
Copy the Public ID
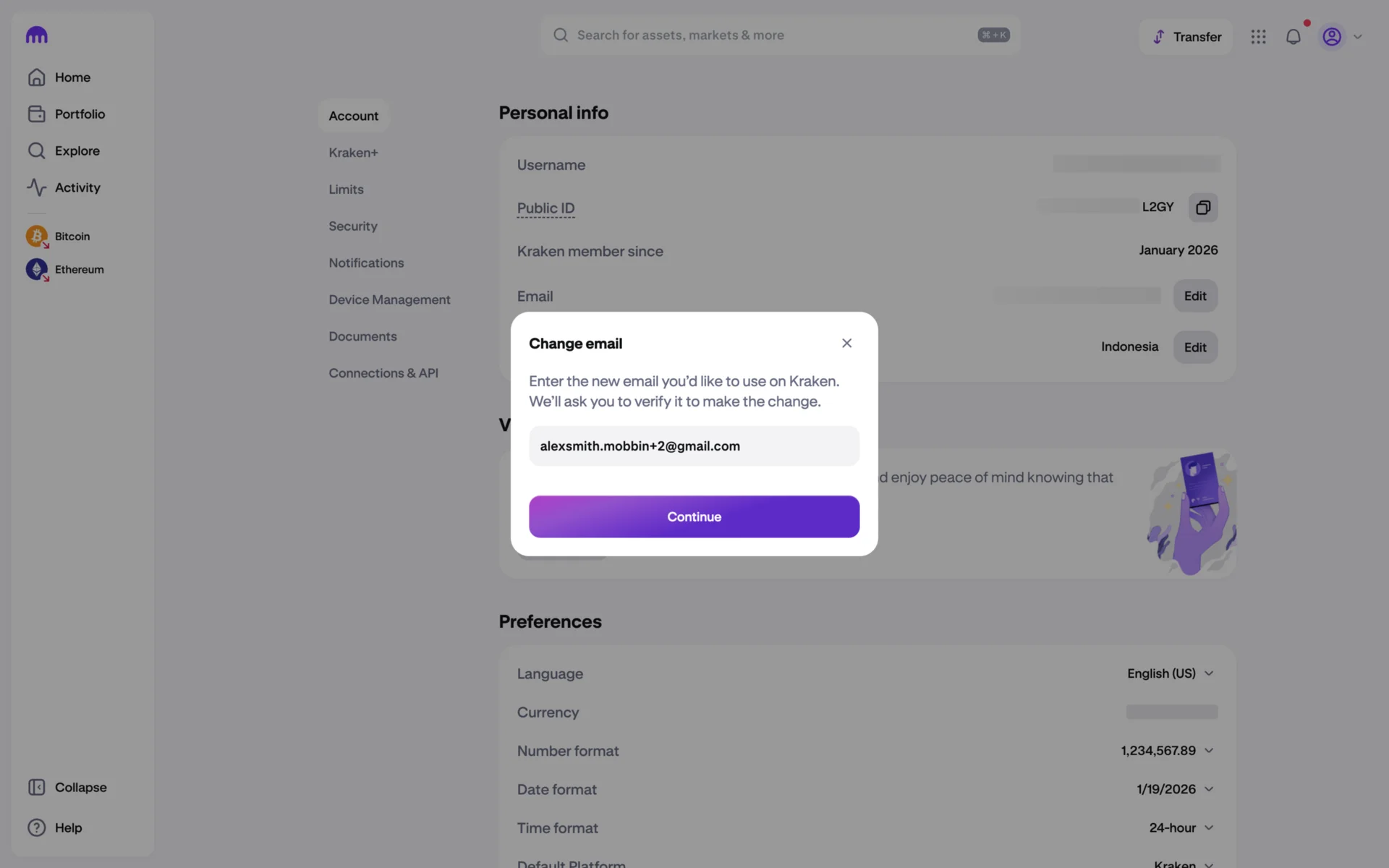tap(1202, 208)
